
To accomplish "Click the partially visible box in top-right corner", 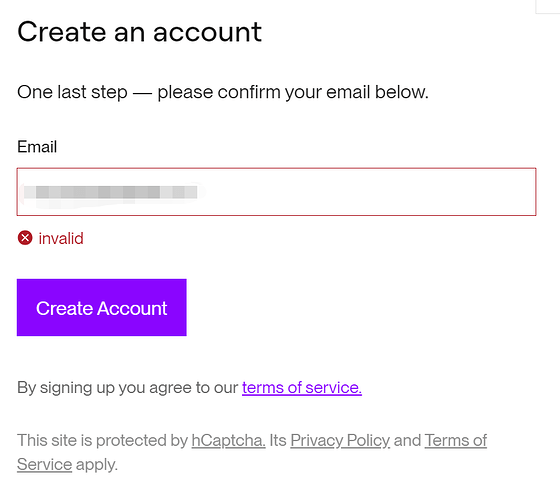I will [548, 7].
